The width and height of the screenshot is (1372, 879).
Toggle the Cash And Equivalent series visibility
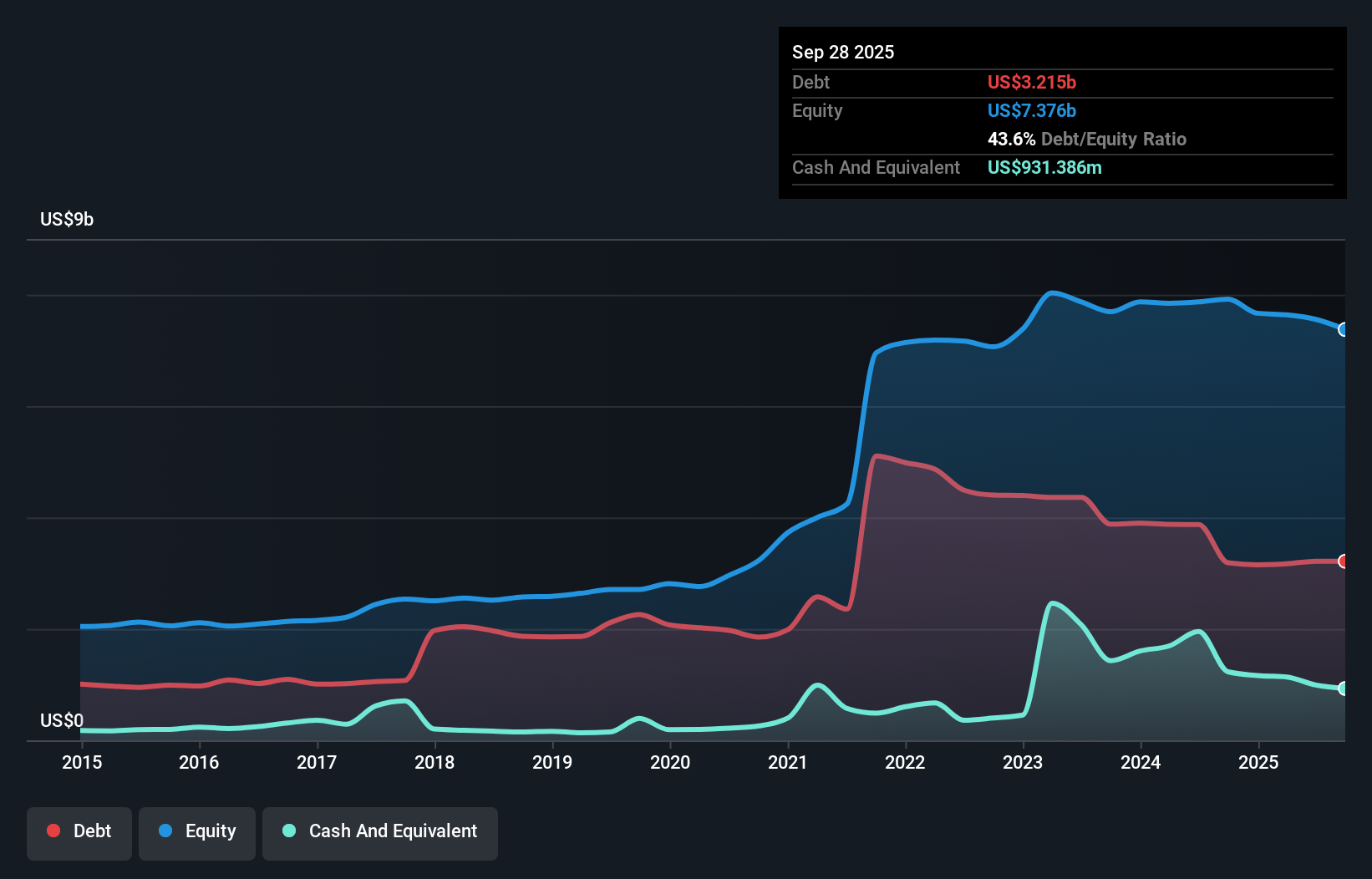click(x=380, y=831)
